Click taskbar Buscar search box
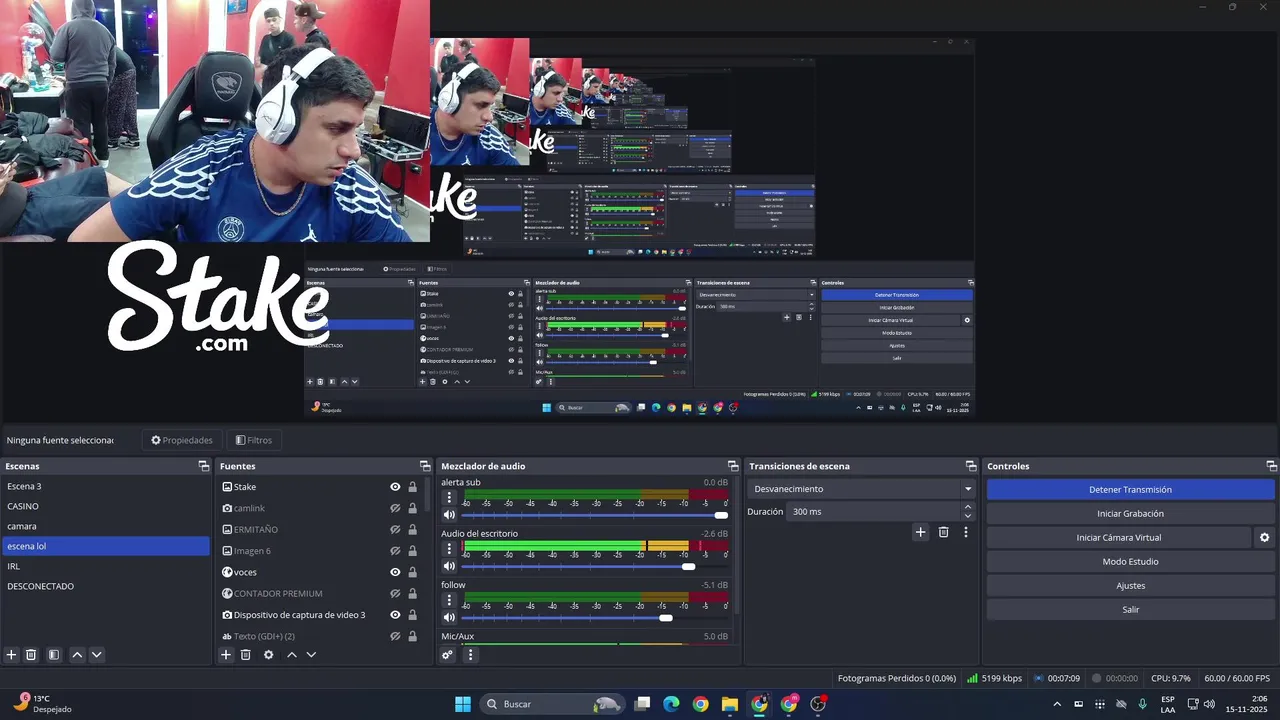This screenshot has height=720, width=1280. pyautogui.click(x=551, y=704)
